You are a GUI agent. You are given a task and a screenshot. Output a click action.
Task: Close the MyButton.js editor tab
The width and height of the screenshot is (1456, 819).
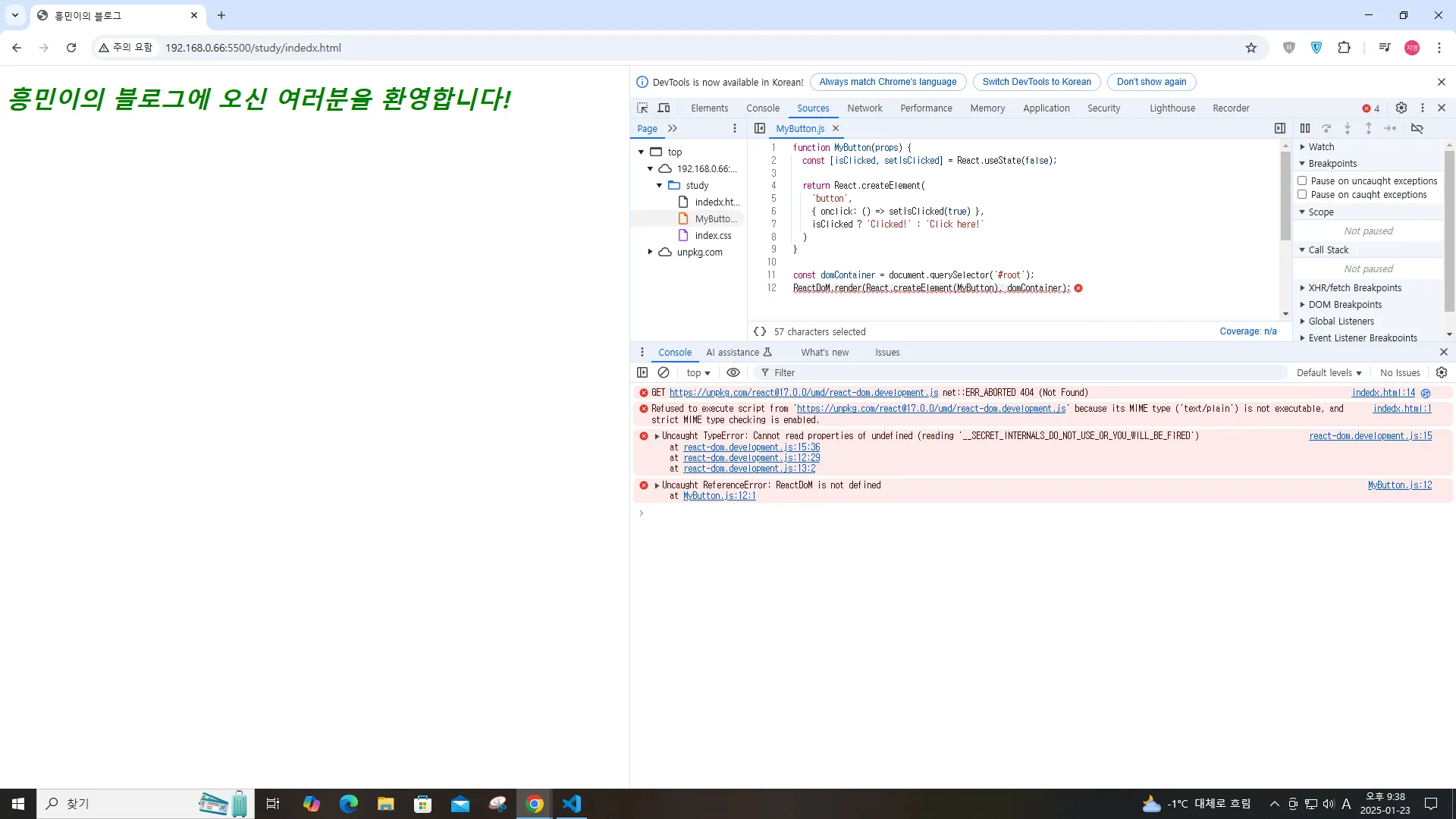coord(836,128)
